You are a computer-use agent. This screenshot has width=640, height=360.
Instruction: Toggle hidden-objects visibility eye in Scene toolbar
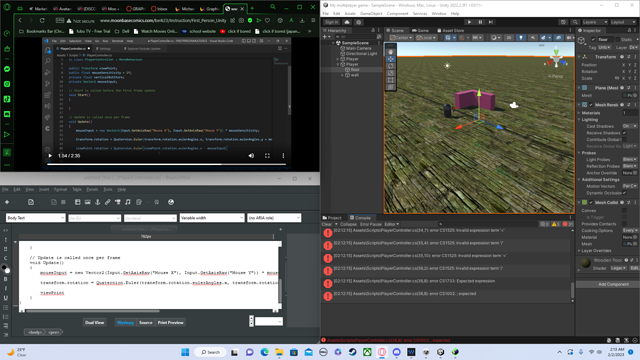[558, 38]
